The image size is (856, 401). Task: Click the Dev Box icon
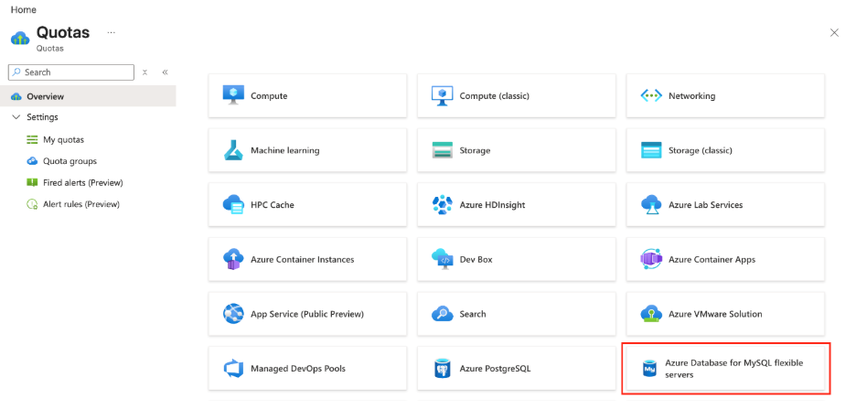click(x=442, y=259)
